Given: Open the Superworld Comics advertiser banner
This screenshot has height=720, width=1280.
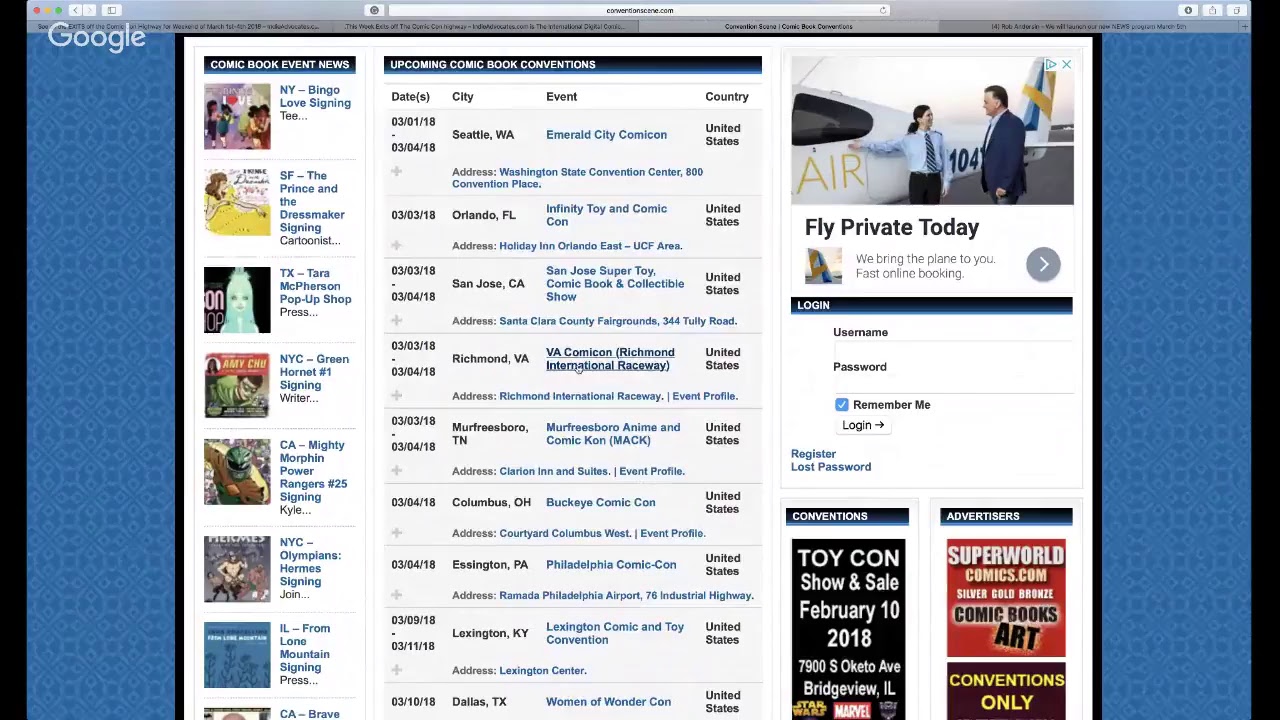Looking at the screenshot, I should click(1006, 598).
